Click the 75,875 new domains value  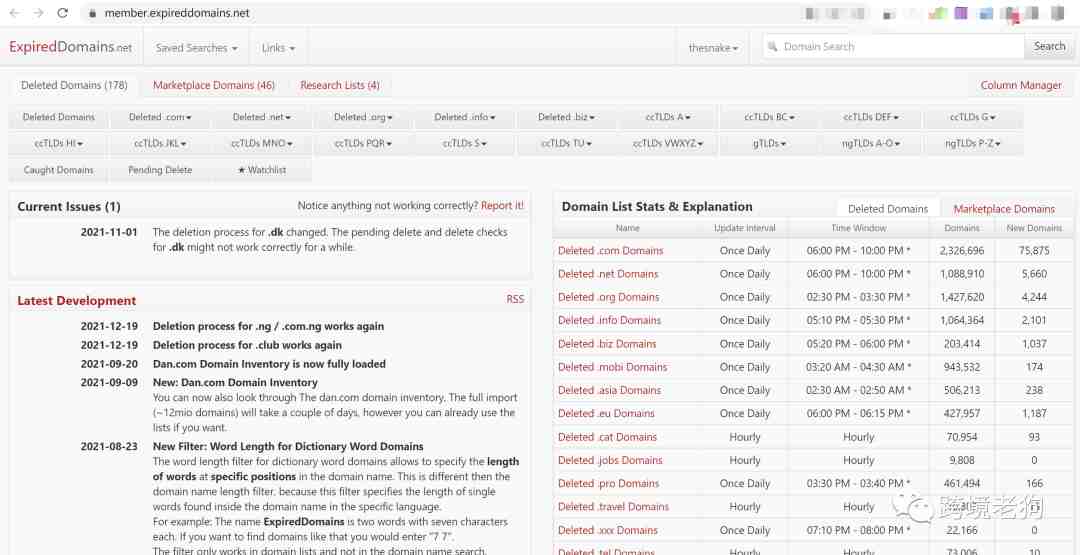[x=1034, y=251]
